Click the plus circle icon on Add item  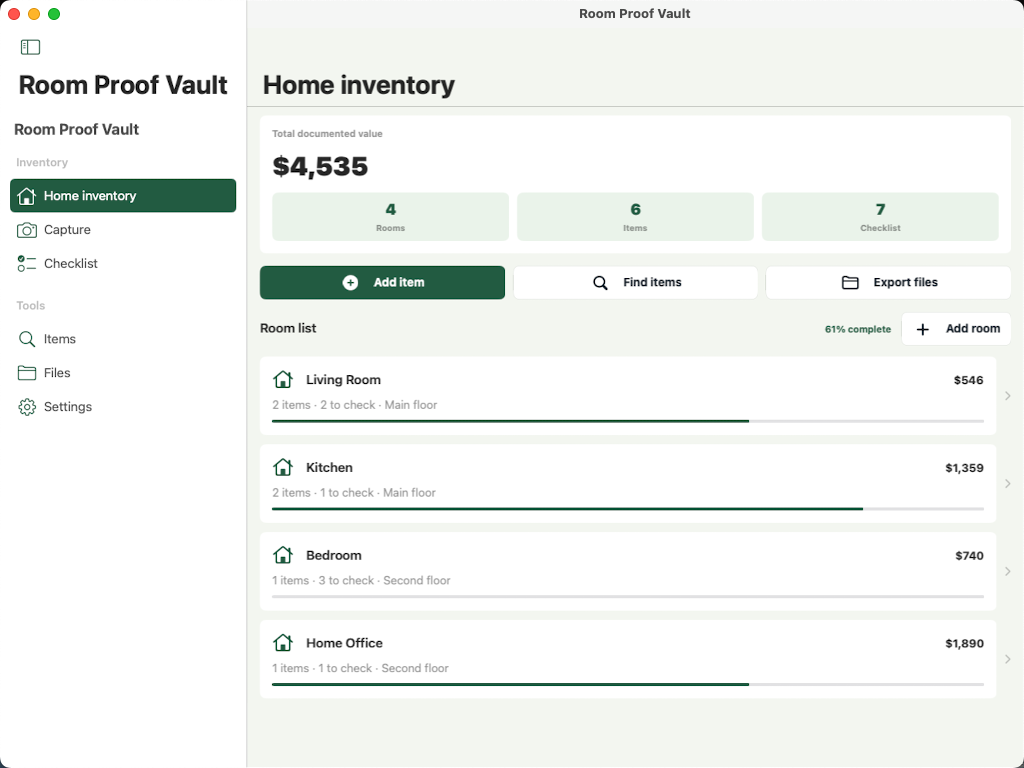(x=351, y=282)
